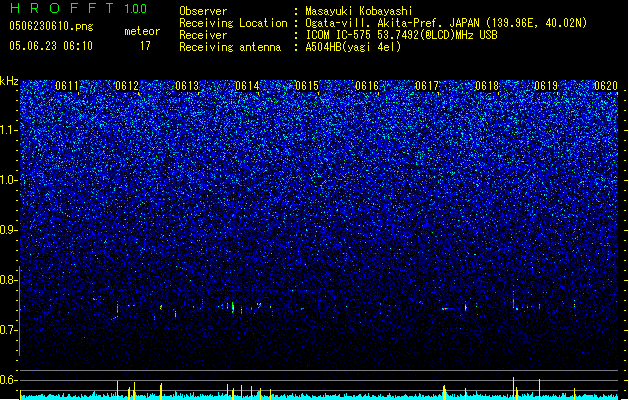
Task: Click the HROFFT 1.0.0 title text
Action: click(79, 8)
